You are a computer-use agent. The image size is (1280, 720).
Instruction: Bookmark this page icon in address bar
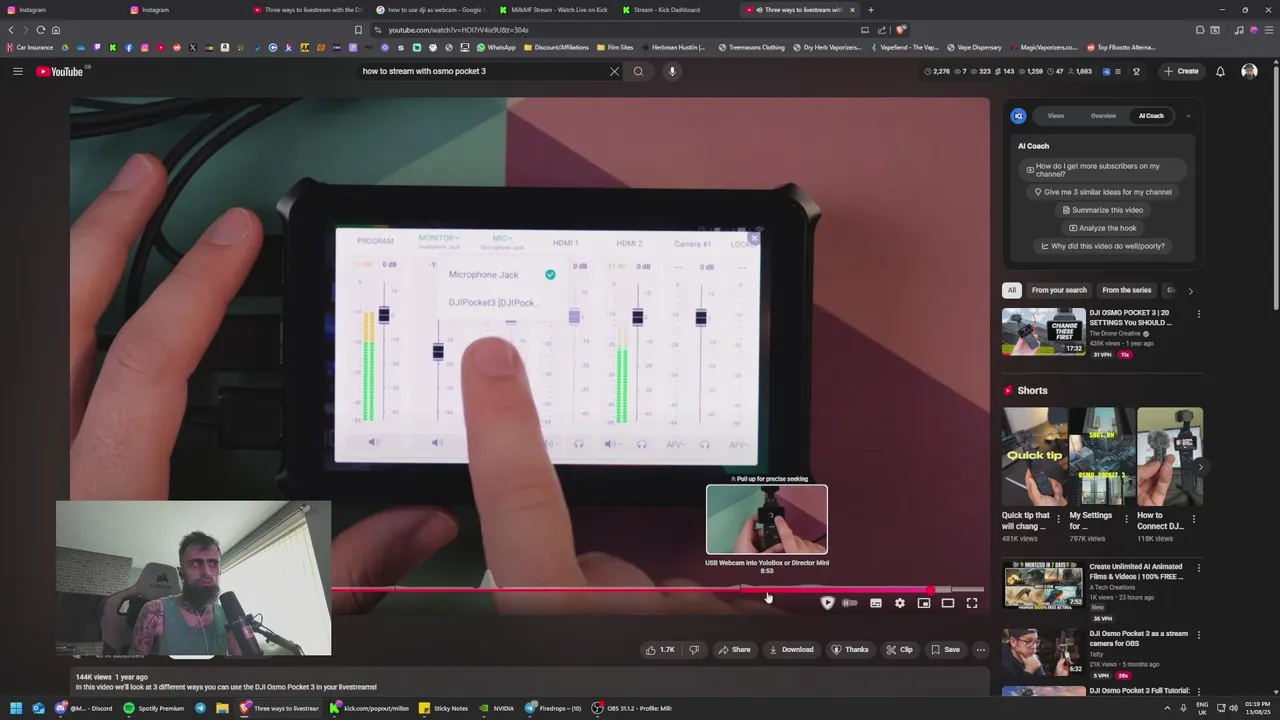358,30
